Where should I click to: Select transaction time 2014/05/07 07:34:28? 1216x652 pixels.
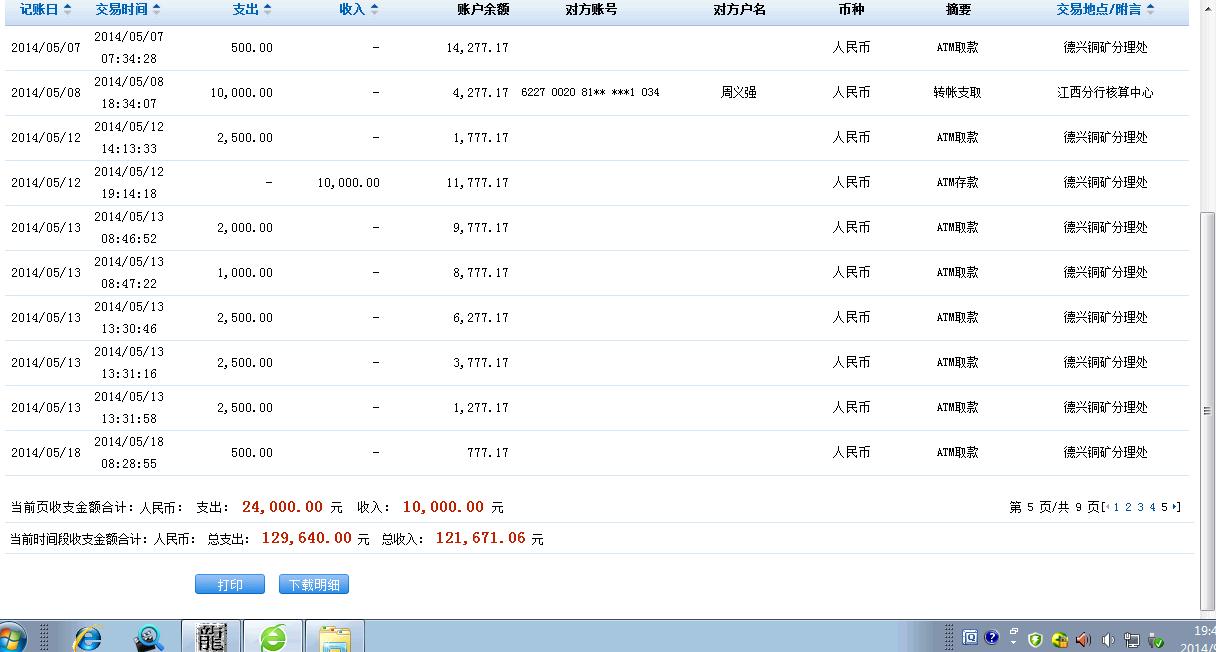(129, 48)
